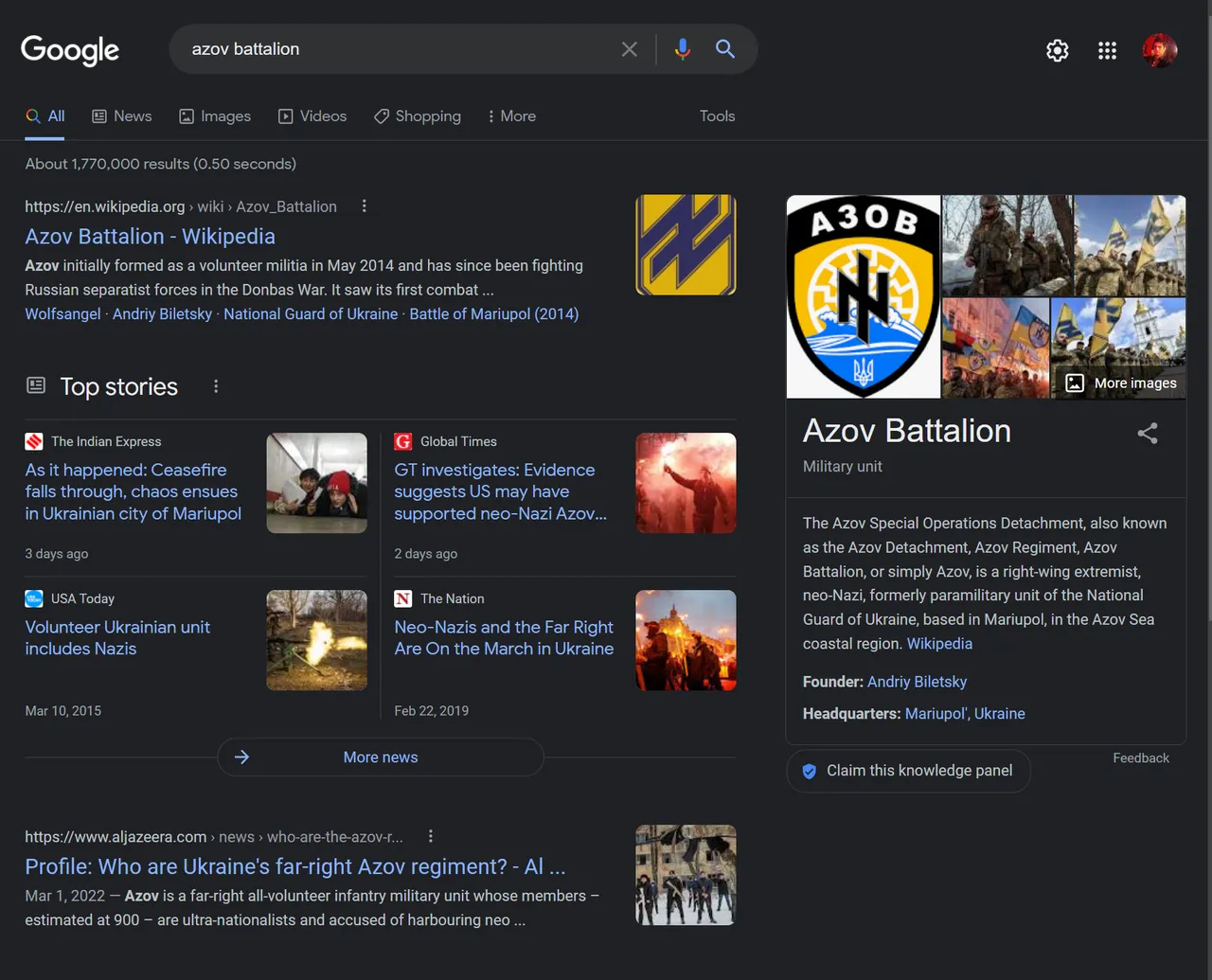This screenshot has height=980, width=1212.
Task: Click the Top stories newspaper icon
Action: point(36,385)
